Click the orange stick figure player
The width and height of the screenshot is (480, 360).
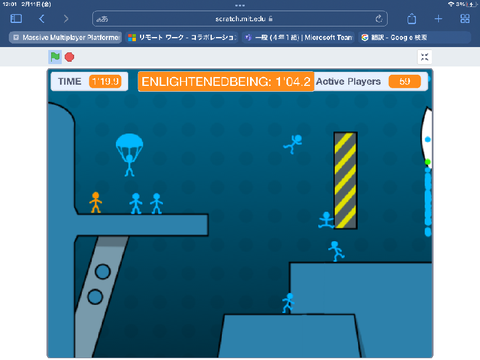point(96,202)
